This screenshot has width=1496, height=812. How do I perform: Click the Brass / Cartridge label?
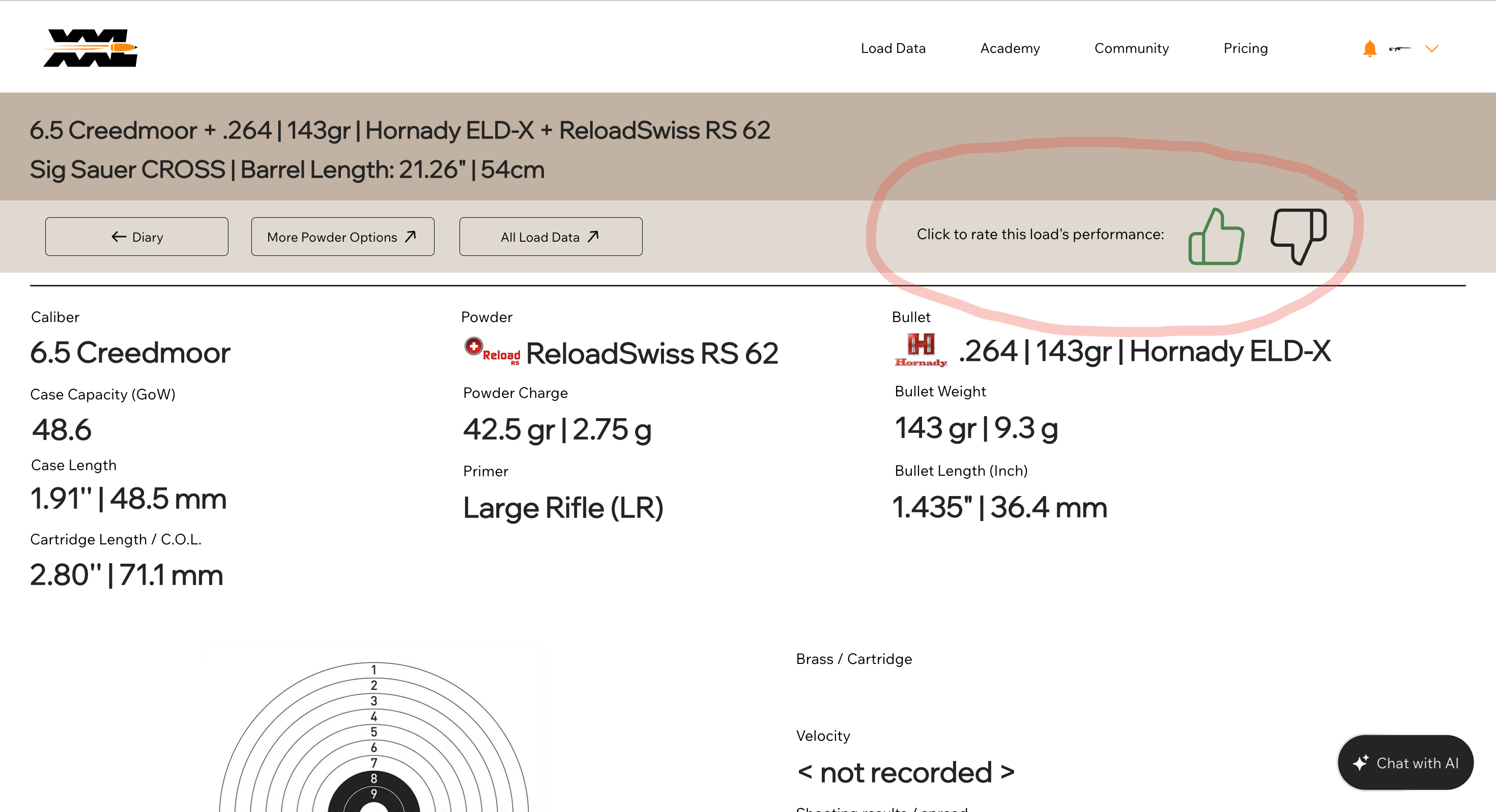tap(854, 659)
